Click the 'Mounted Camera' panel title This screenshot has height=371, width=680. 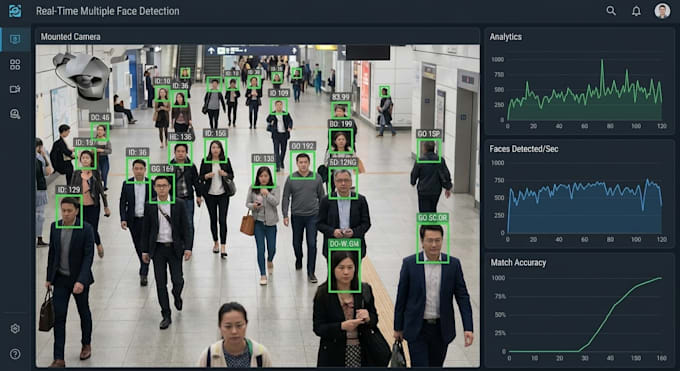point(70,36)
